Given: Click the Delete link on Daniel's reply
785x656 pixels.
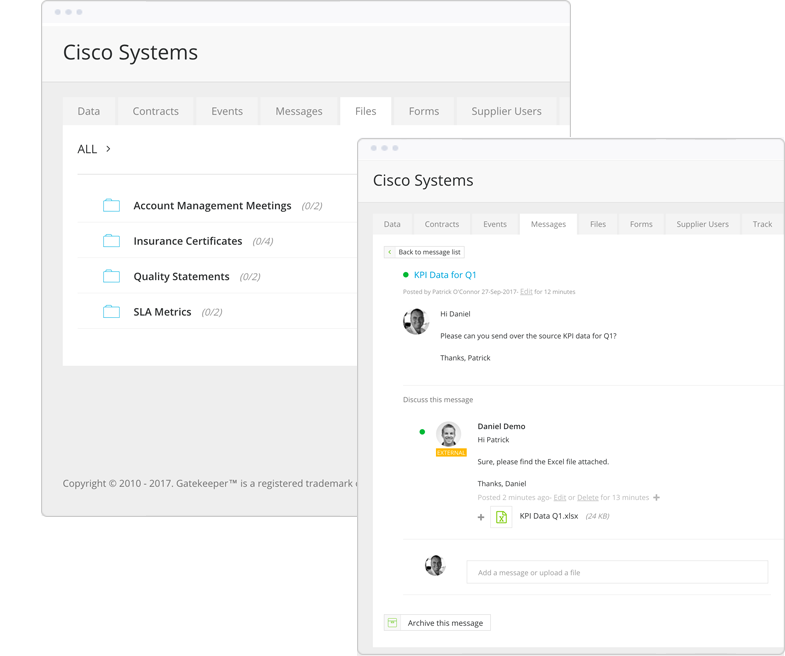Looking at the screenshot, I should tap(587, 497).
